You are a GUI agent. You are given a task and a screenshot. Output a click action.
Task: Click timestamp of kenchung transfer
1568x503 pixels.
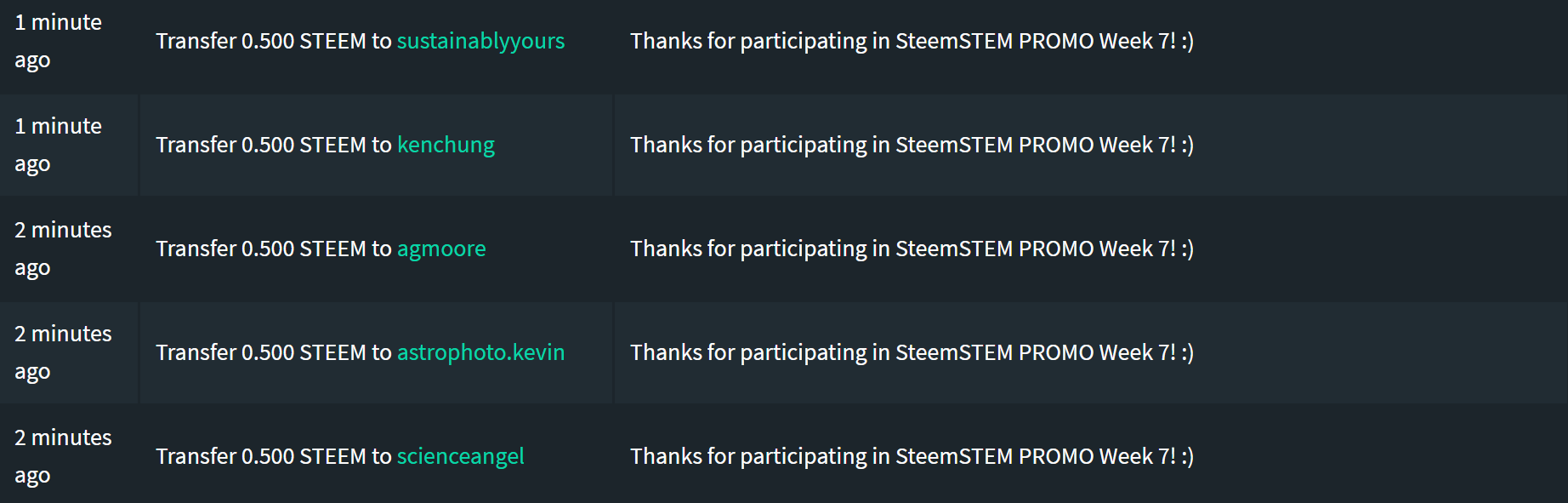[x=58, y=146]
